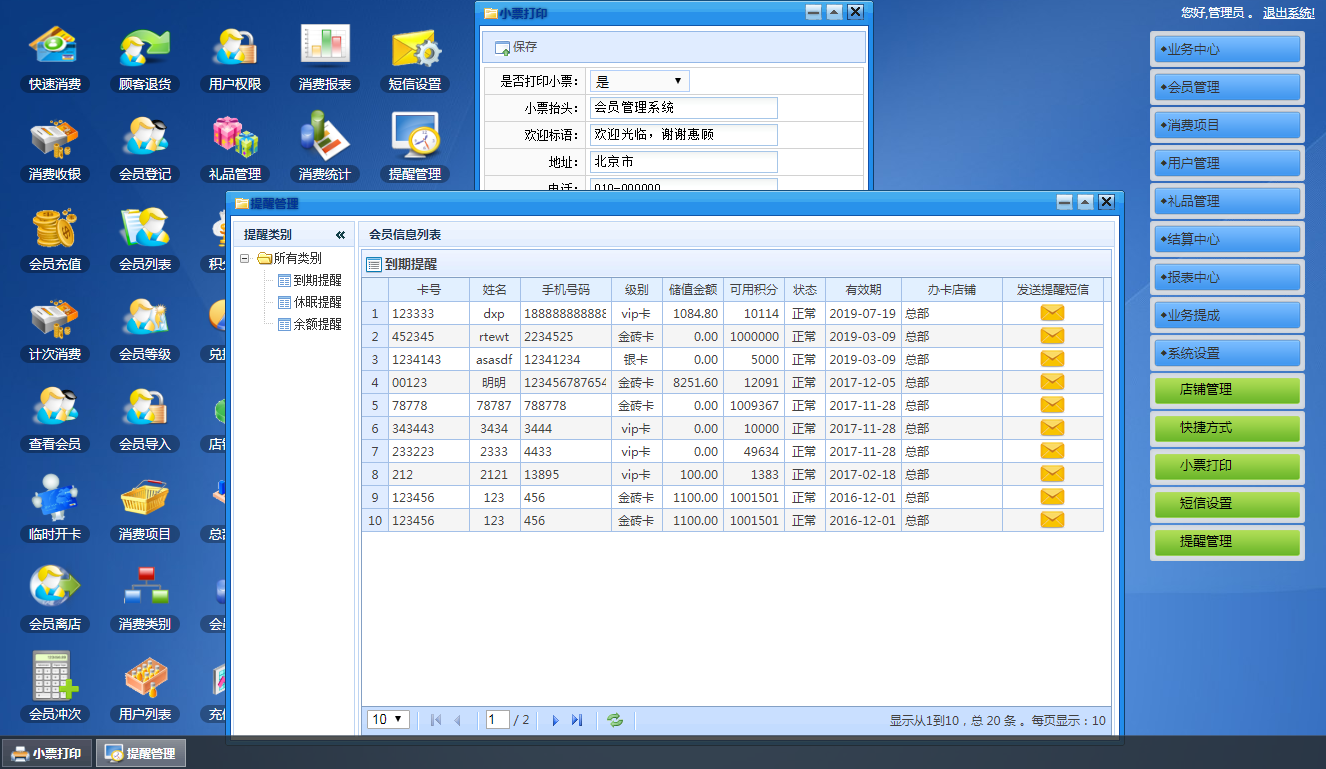Expand the 会员管理 menu section

[x=1227, y=87]
